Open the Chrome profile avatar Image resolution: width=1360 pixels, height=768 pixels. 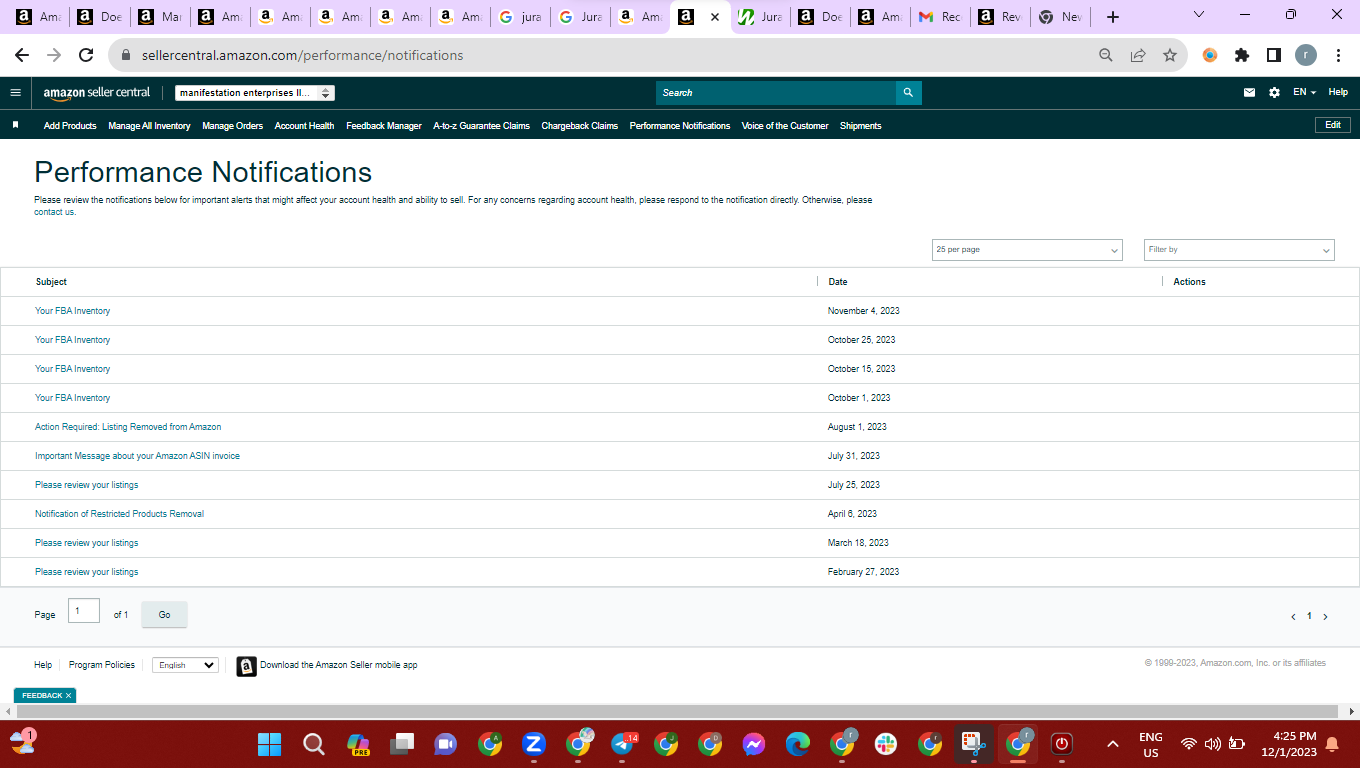click(1306, 56)
